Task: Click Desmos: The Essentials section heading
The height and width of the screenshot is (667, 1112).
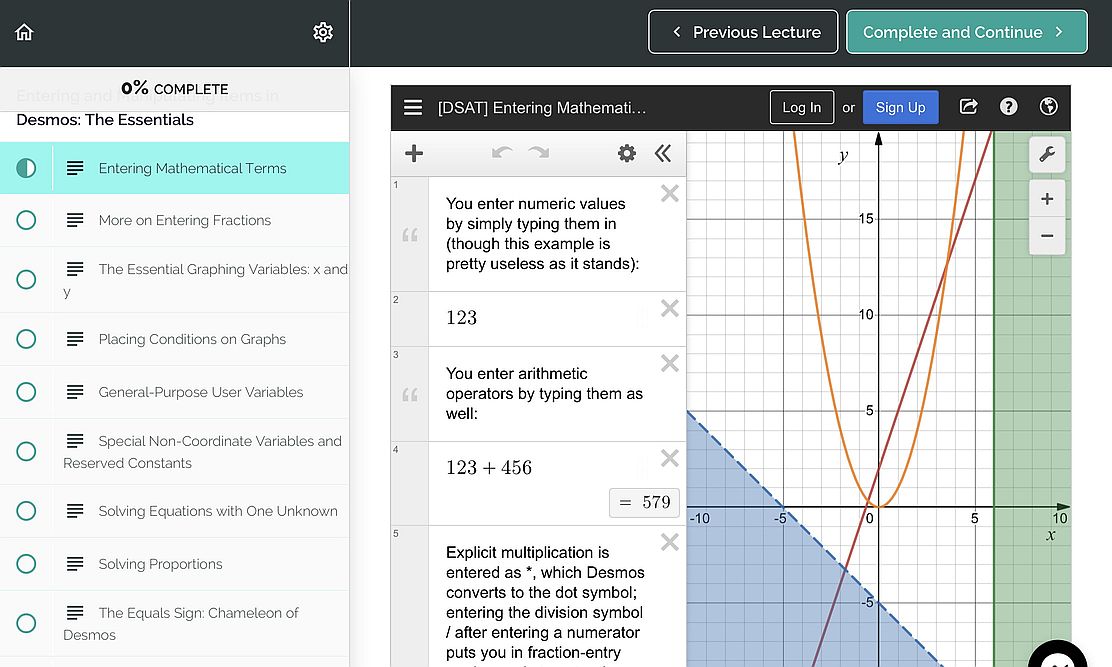Action: [x=105, y=120]
